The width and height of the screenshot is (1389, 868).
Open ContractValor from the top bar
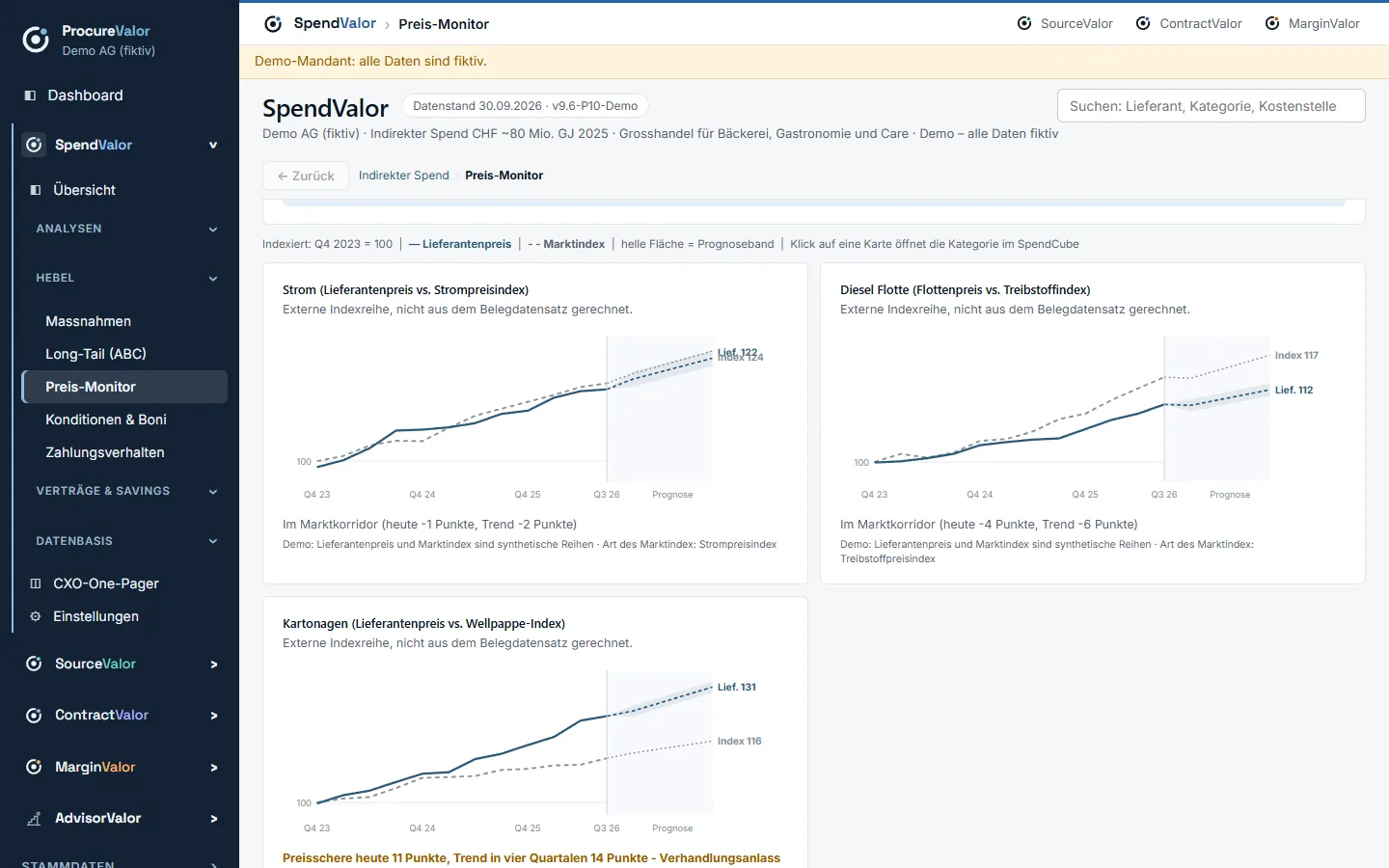click(x=1188, y=23)
